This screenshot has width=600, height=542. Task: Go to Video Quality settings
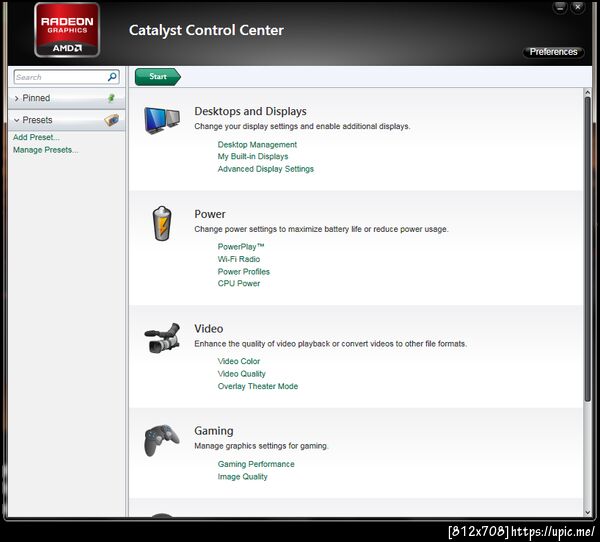pyautogui.click(x=241, y=374)
